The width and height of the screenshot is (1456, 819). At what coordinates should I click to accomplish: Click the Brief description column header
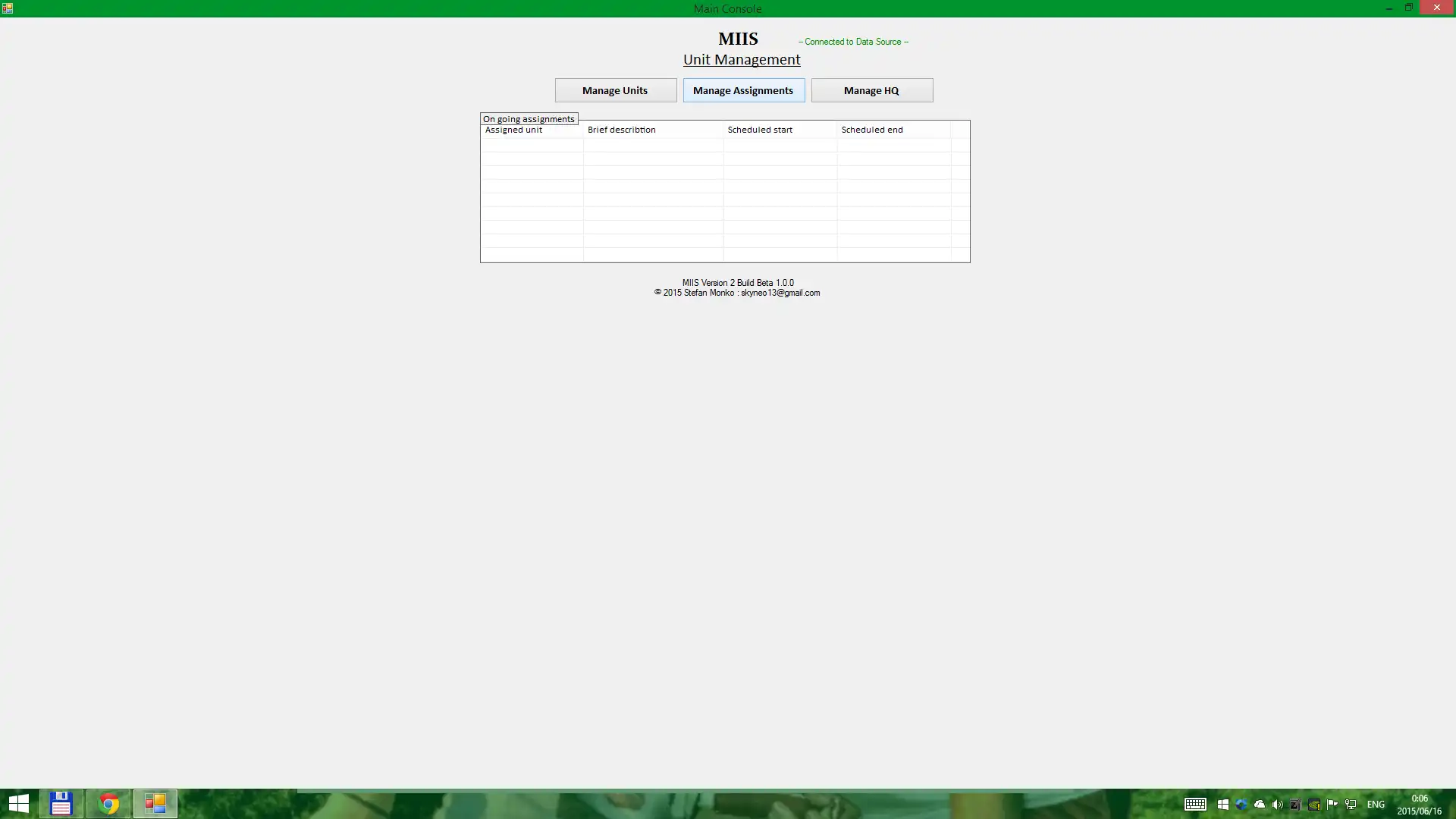click(x=652, y=129)
